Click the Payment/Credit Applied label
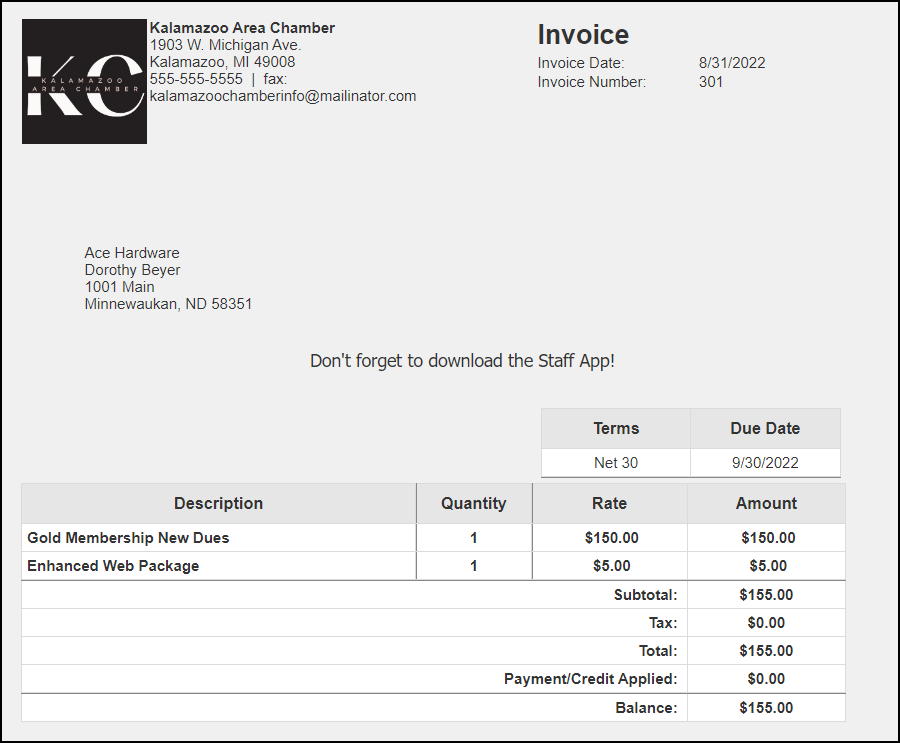This screenshot has height=743, width=900. point(590,679)
